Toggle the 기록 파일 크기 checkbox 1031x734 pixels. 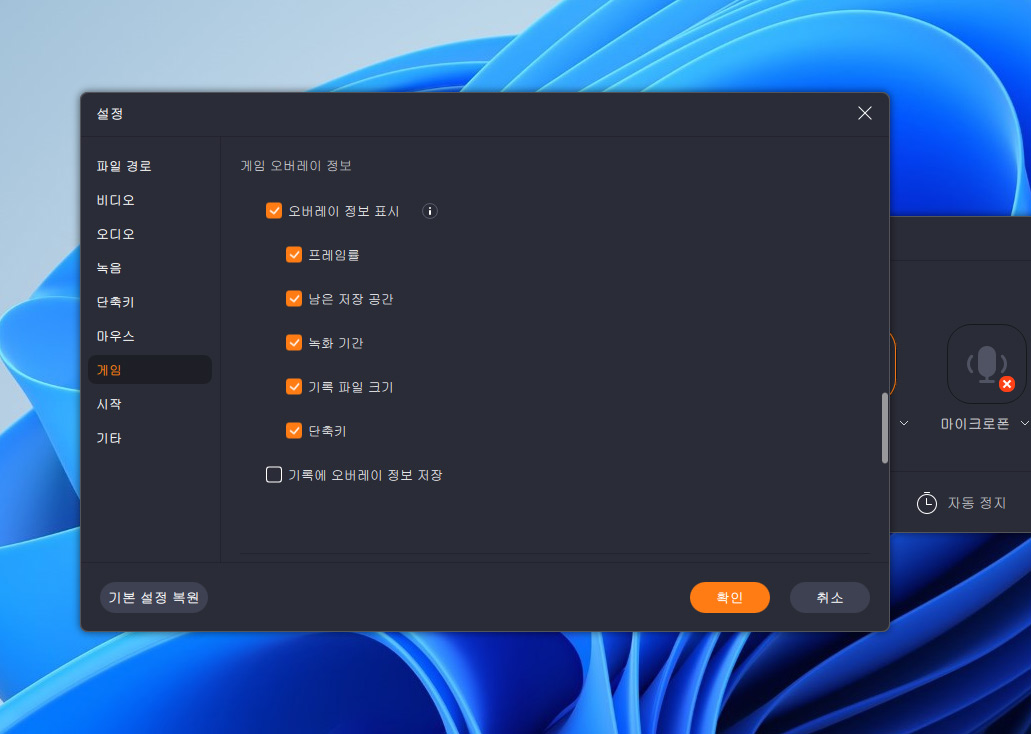click(x=294, y=387)
